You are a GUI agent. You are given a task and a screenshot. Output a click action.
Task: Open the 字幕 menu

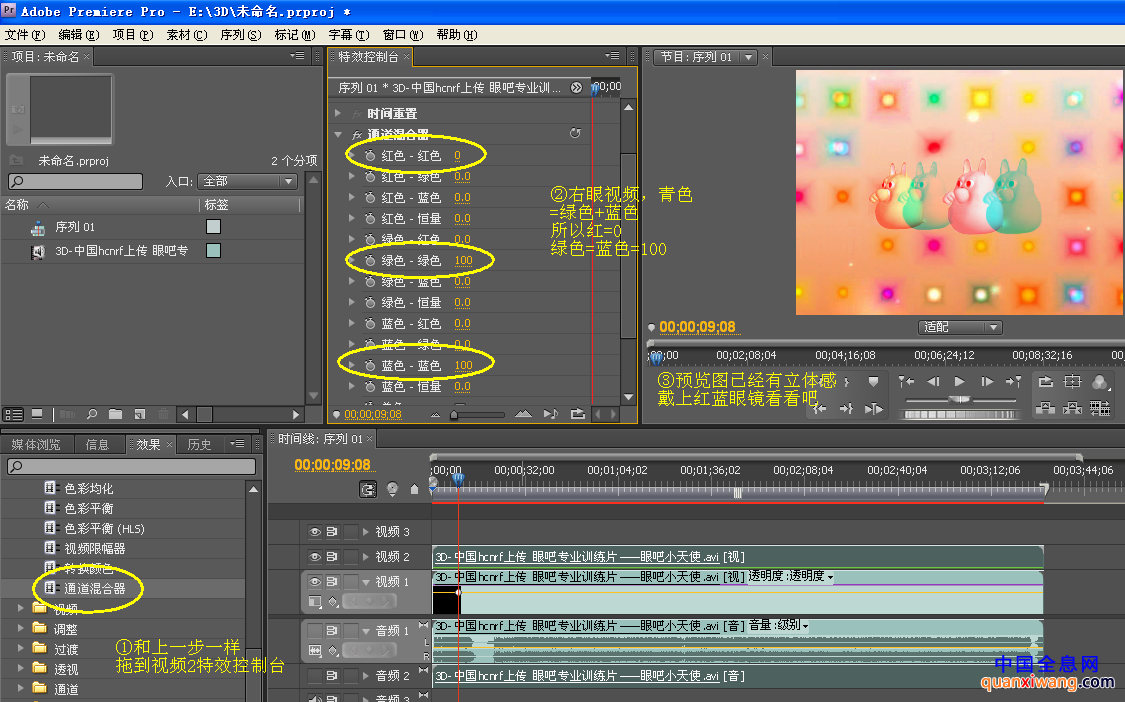point(349,34)
